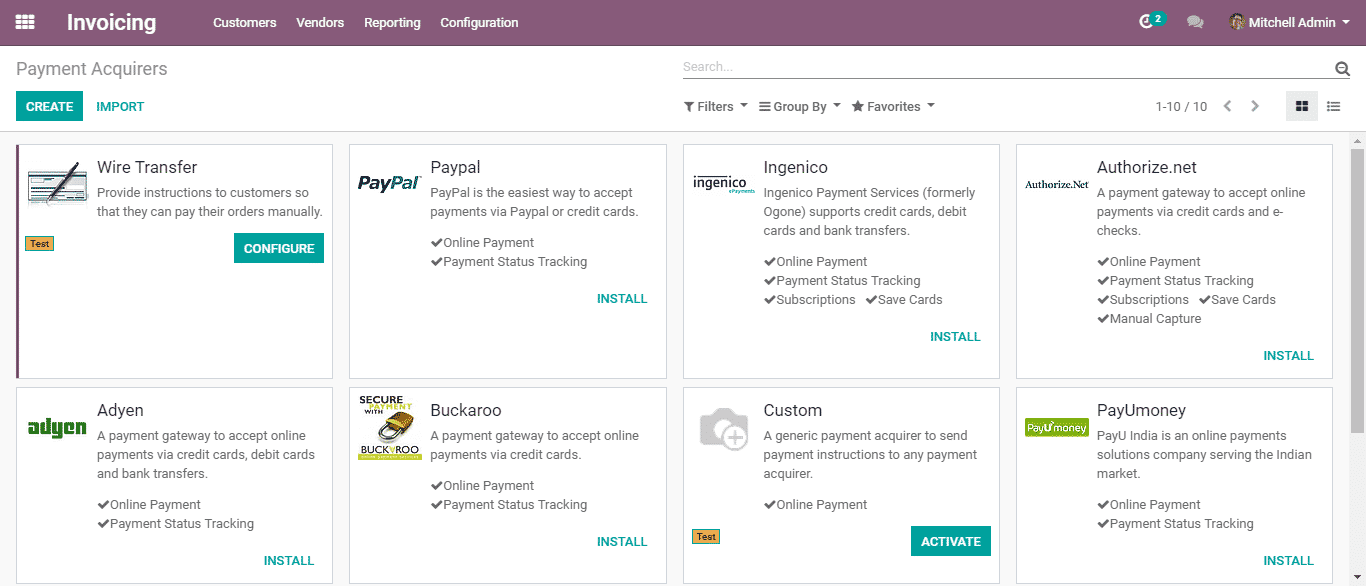This screenshot has width=1366, height=586.
Task: Click the Create button
Action: pyautogui.click(x=49, y=106)
